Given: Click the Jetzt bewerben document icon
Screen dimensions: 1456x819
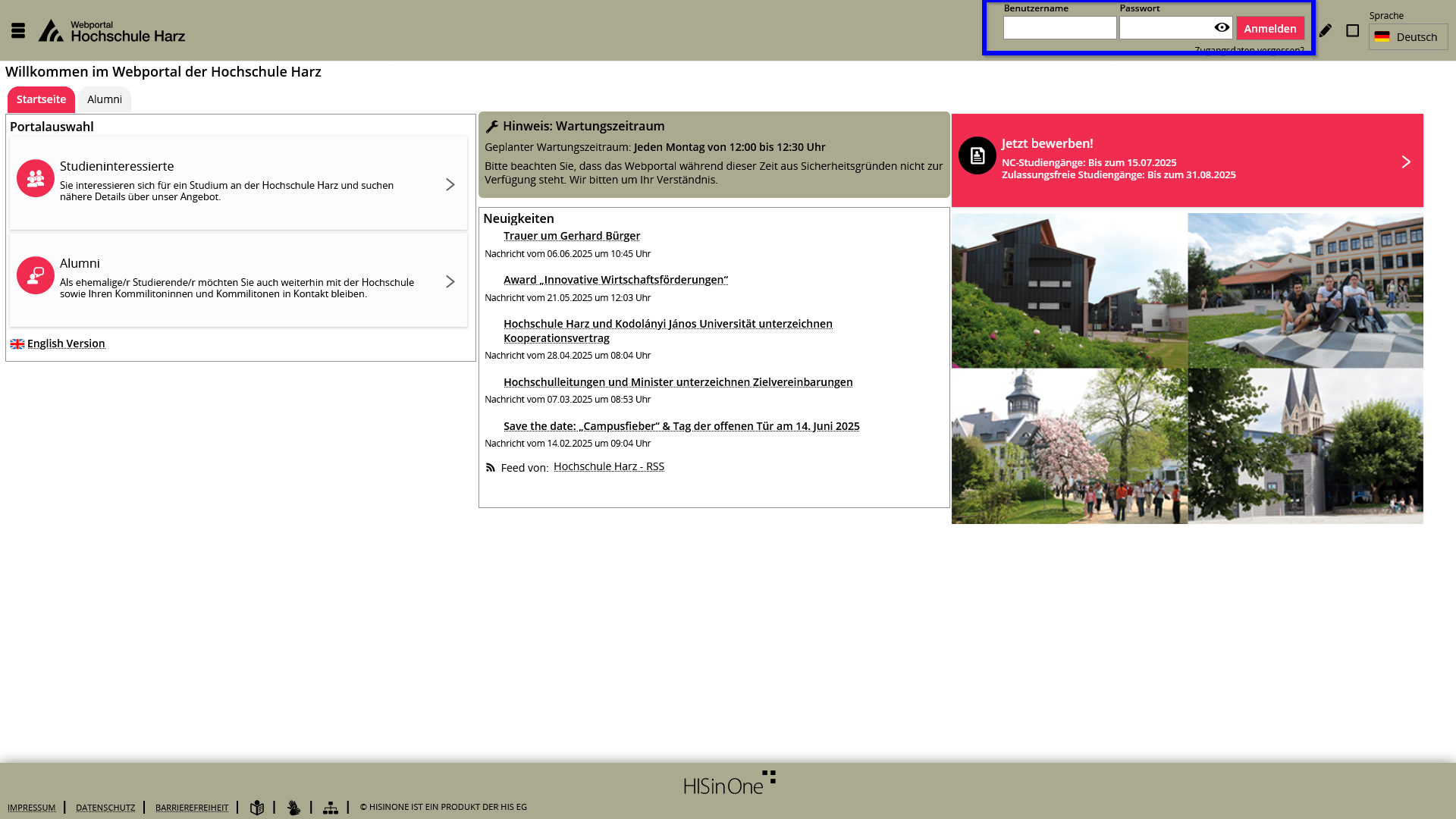Looking at the screenshot, I should (977, 155).
